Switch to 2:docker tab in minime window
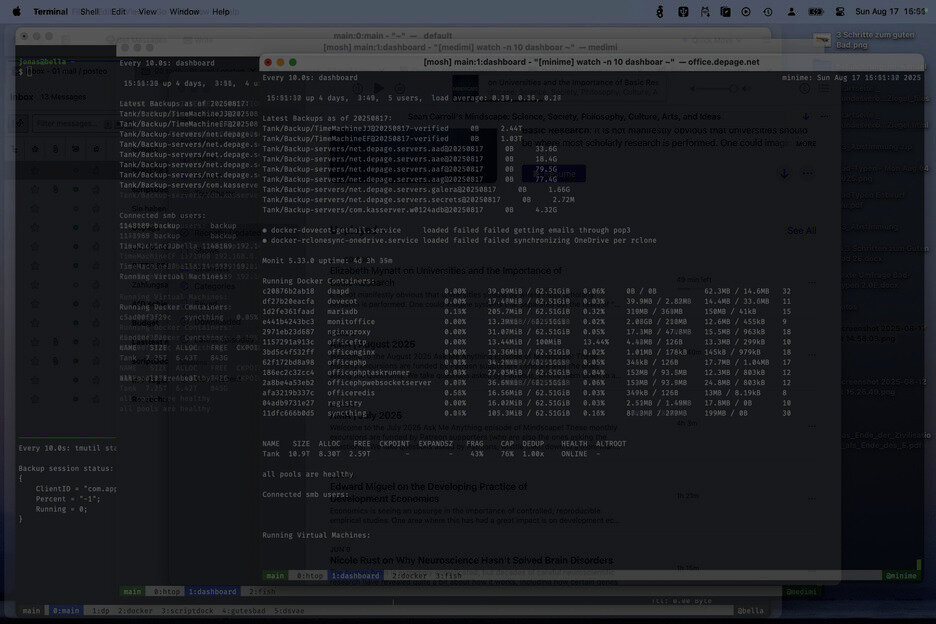This screenshot has height=624, width=936. tap(410, 576)
